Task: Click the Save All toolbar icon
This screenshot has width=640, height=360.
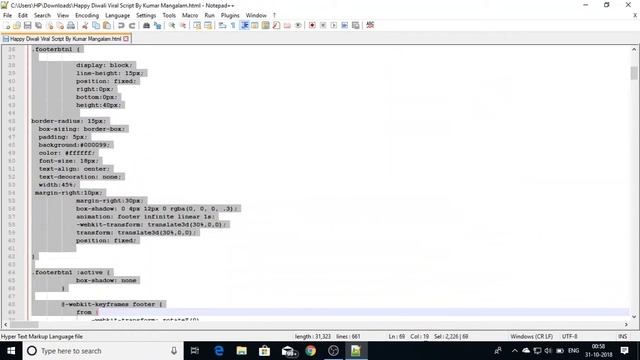Action: click(39, 25)
